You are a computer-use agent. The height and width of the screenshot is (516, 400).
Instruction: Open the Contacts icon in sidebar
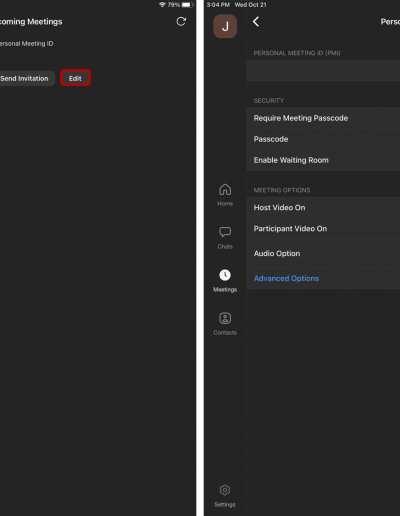click(225, 318)
